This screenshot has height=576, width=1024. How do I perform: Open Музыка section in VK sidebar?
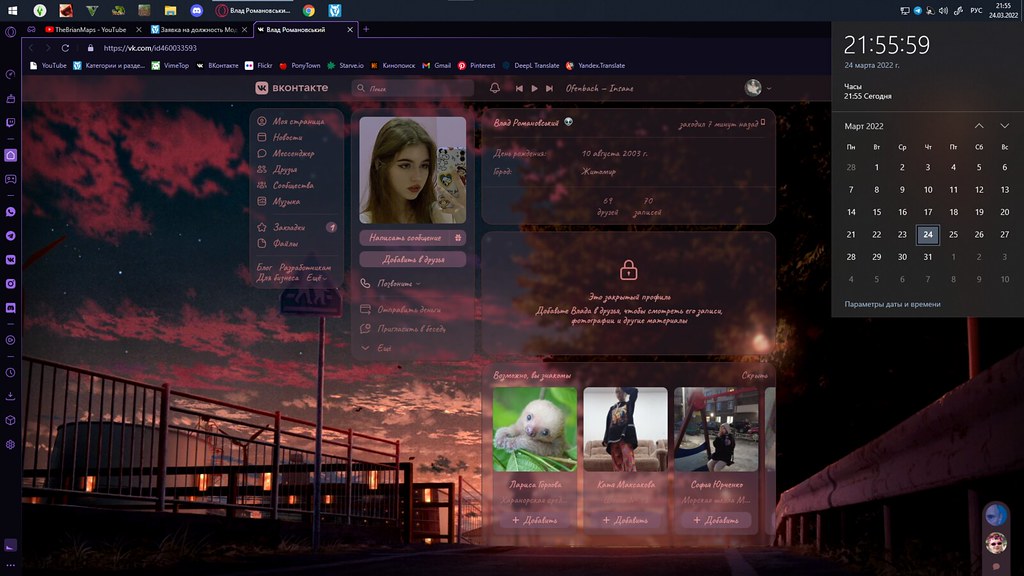click(286, 201)
